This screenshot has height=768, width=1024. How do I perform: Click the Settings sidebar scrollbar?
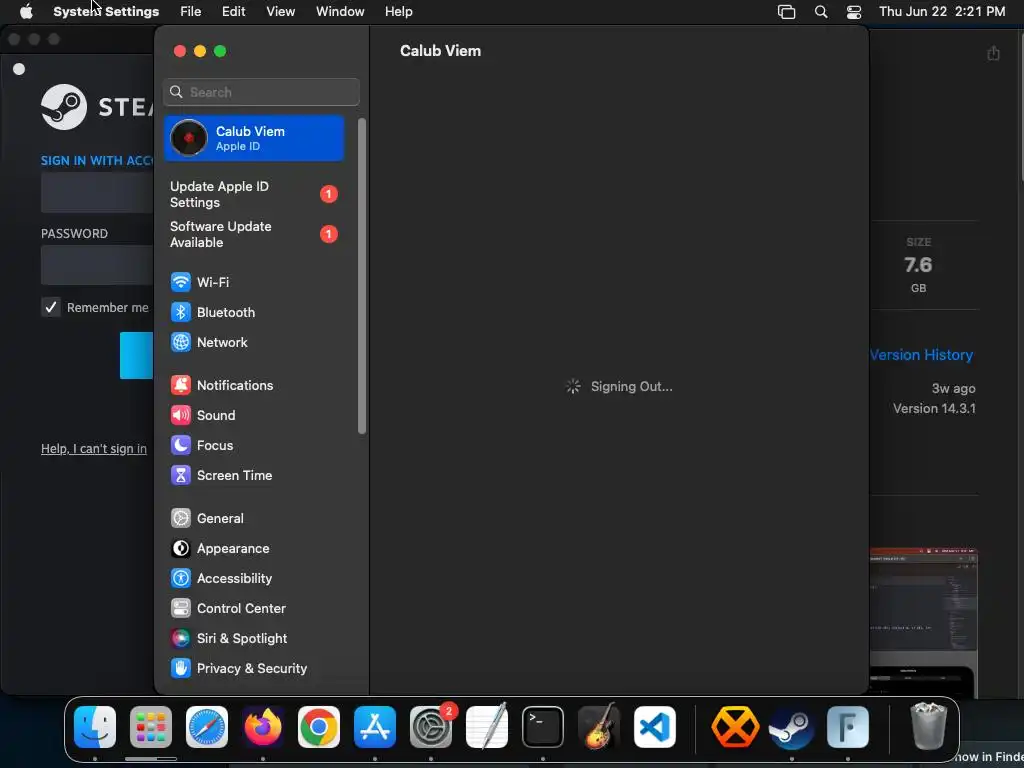coord(362,276)
